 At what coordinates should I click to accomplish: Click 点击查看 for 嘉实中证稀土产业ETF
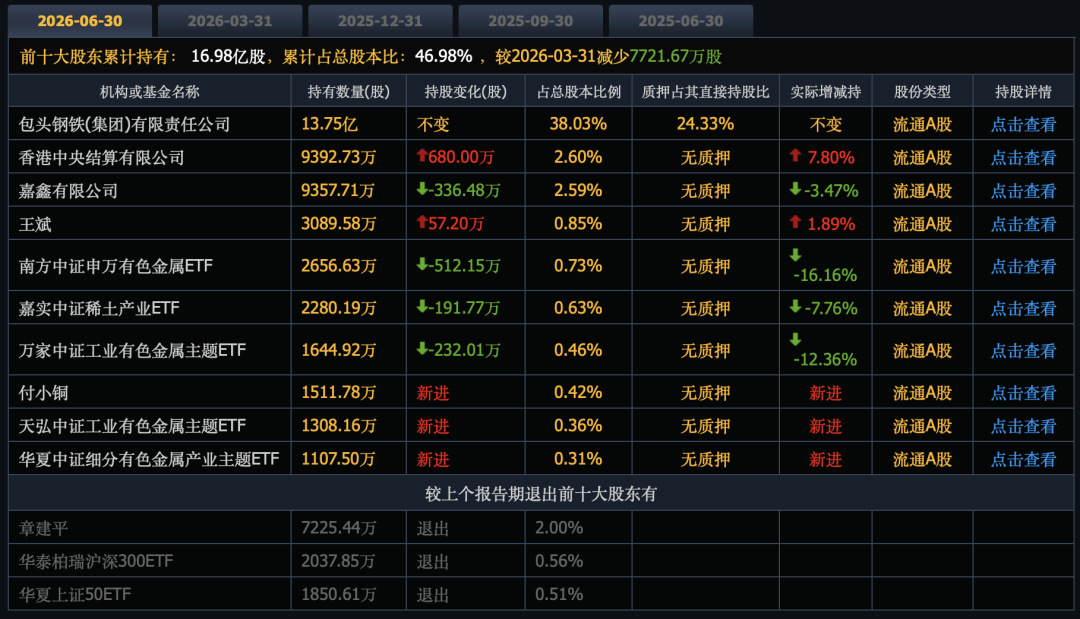pyautogui.click(x=1023, y=308)
